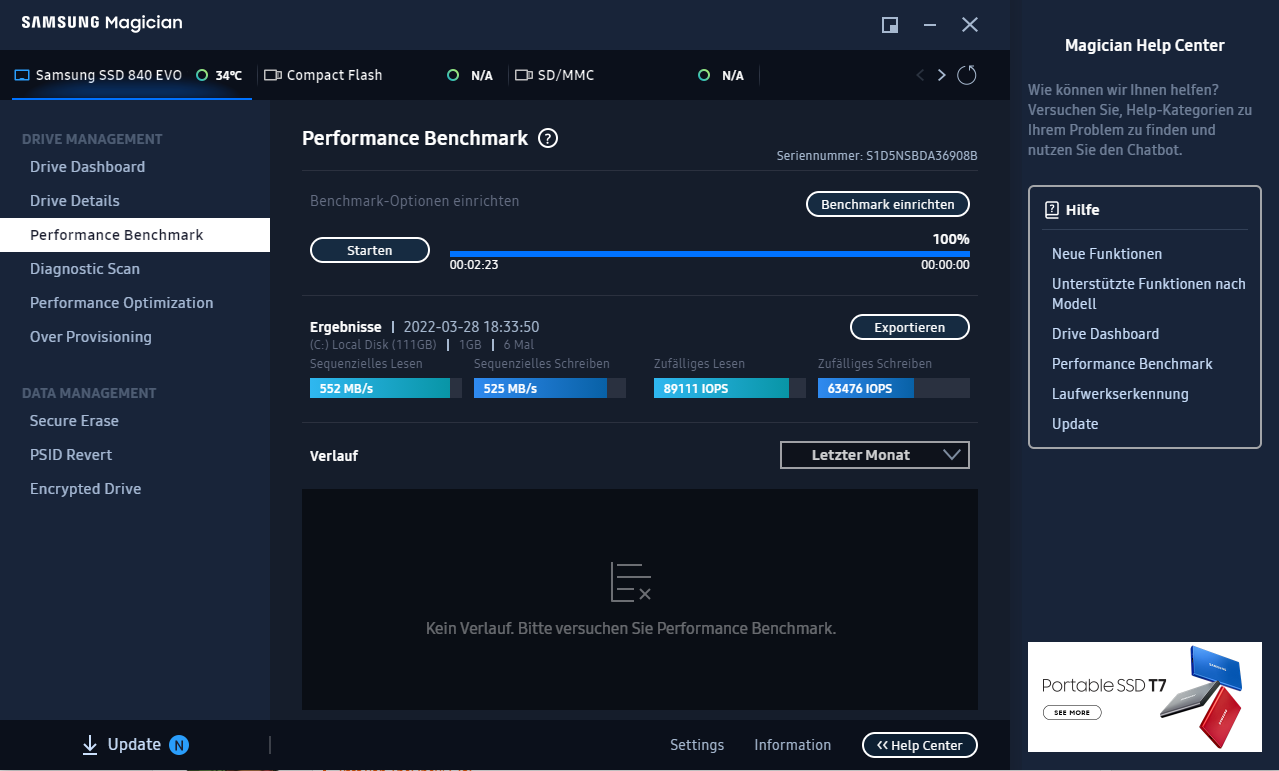
Task: Click the Performance Benchmark help question-mark icon
Action: pos(547,139)
